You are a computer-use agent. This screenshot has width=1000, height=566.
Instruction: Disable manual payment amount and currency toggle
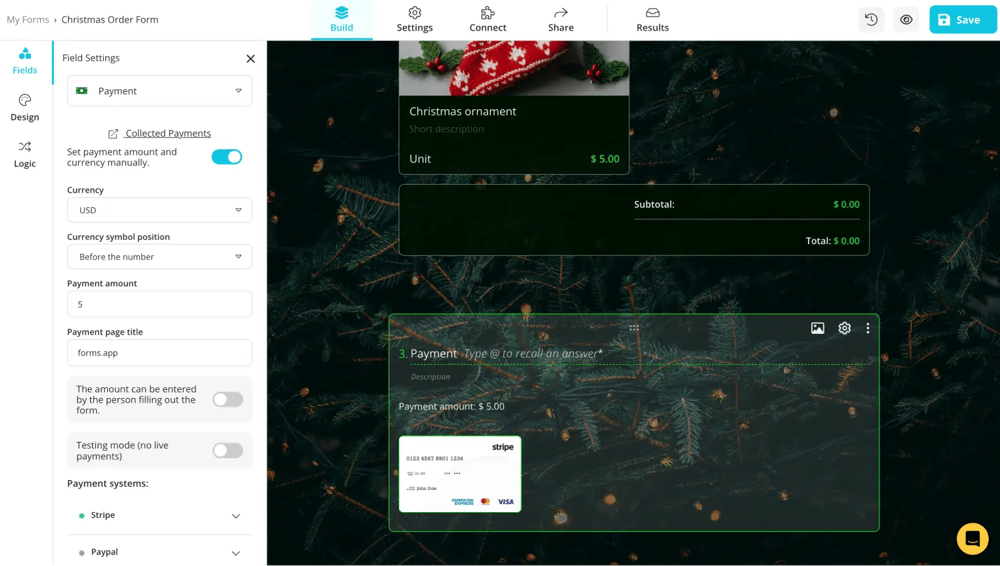coord(227,157)
